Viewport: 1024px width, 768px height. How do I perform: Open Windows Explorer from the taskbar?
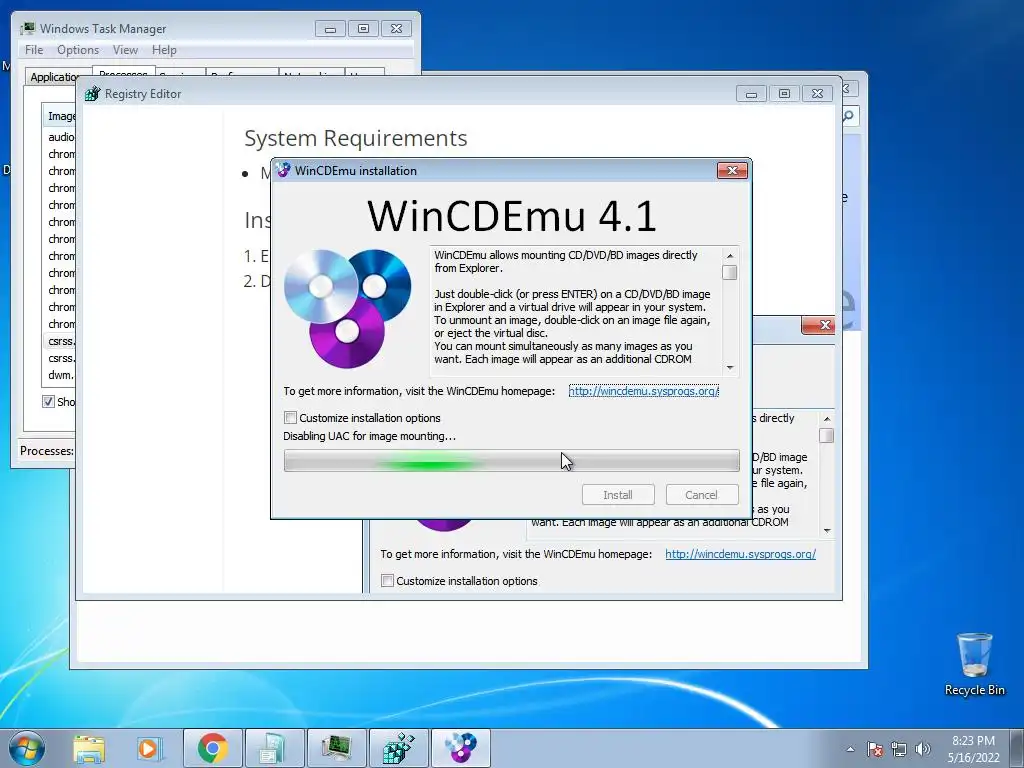(89, 748)
